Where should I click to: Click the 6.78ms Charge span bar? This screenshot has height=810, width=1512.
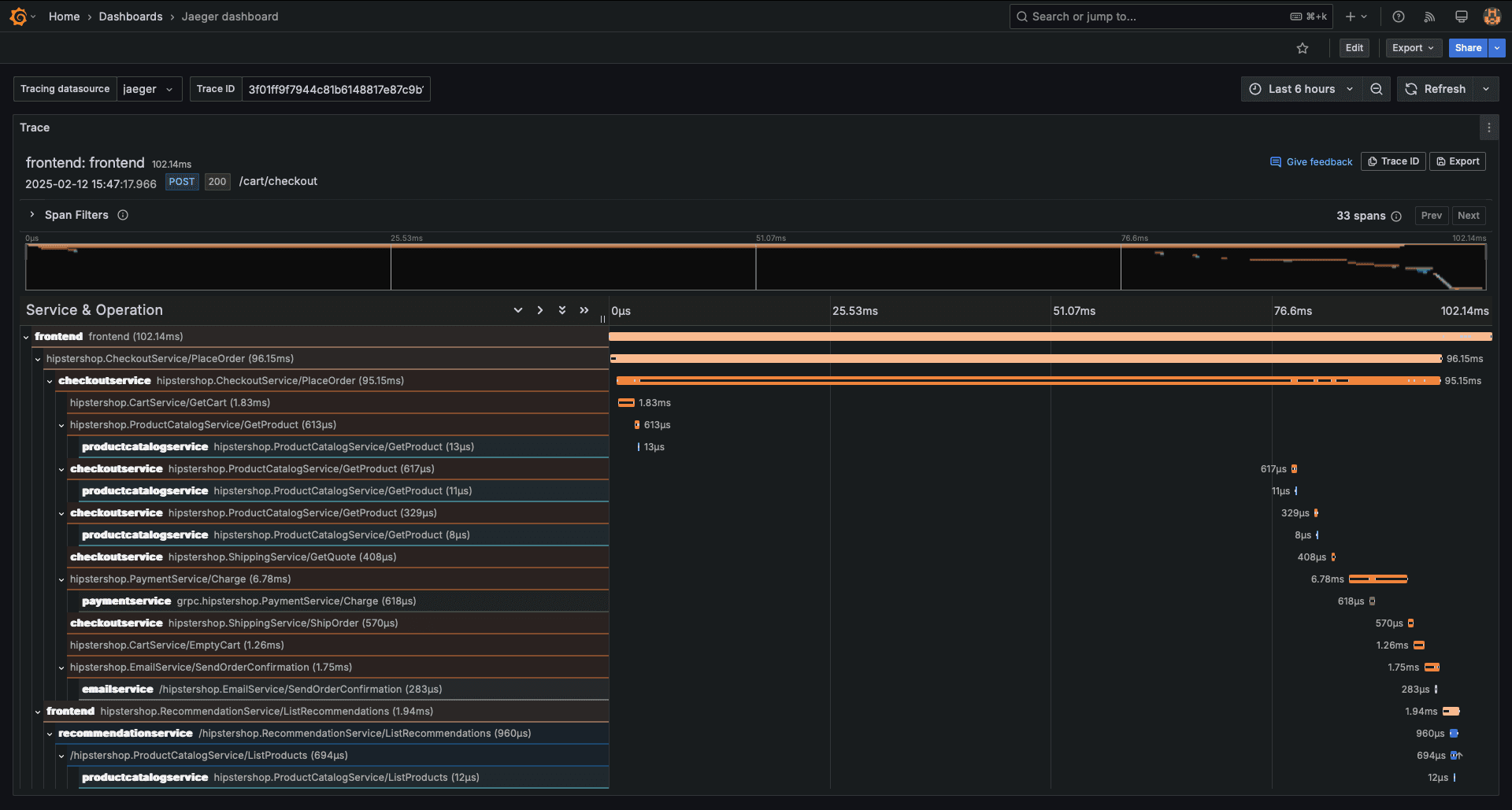point(1378,579)
